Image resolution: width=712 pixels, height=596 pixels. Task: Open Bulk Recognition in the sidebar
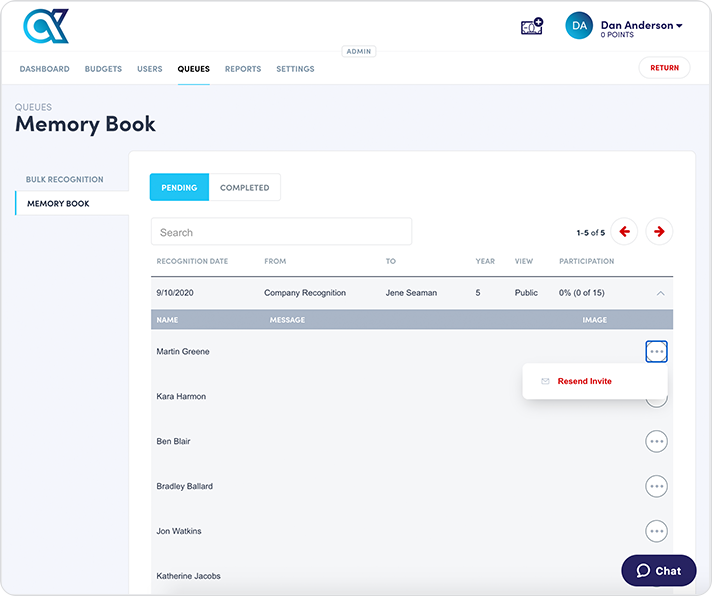(65, 180)
